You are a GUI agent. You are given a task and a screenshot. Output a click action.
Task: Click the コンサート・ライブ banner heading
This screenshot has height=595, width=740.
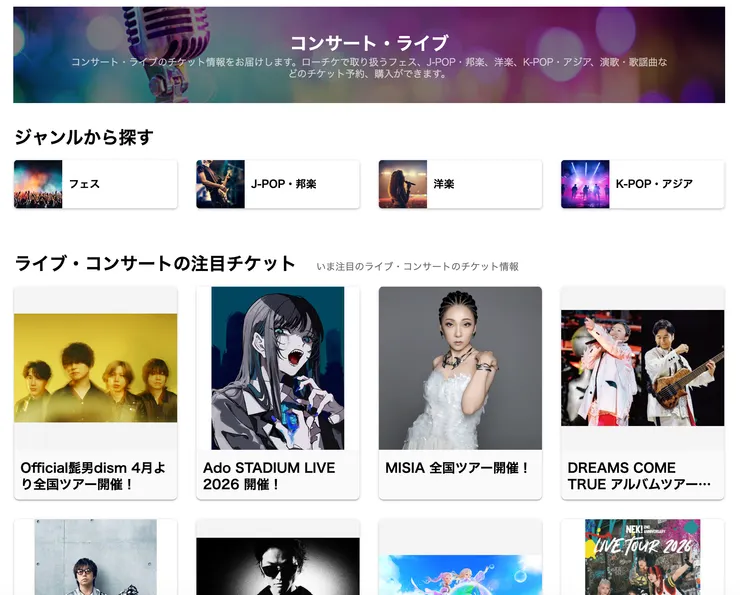(369, 43)
